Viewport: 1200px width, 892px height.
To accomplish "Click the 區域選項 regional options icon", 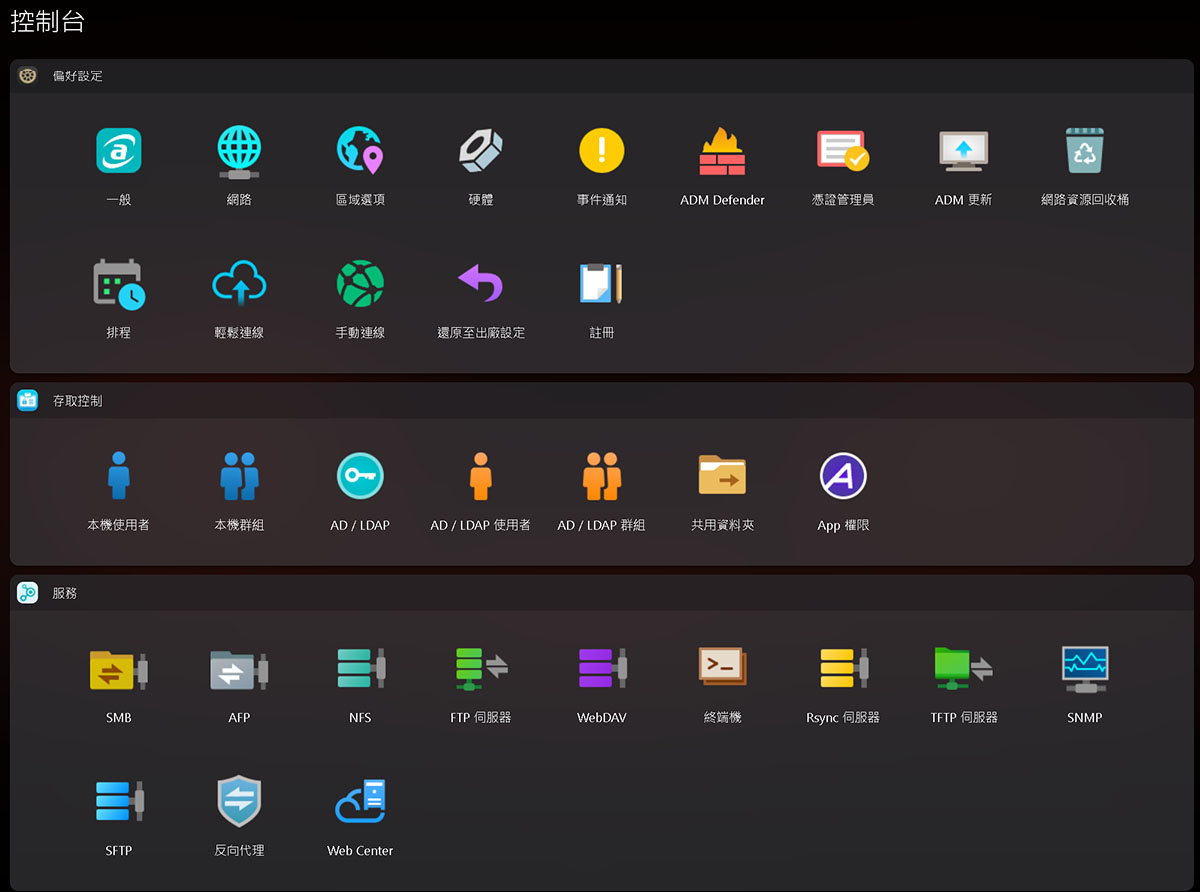I will [360, 152].
